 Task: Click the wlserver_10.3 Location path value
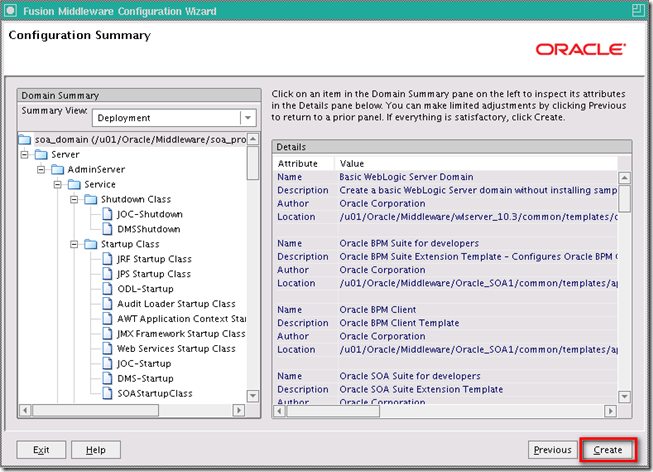click(479, 217)
